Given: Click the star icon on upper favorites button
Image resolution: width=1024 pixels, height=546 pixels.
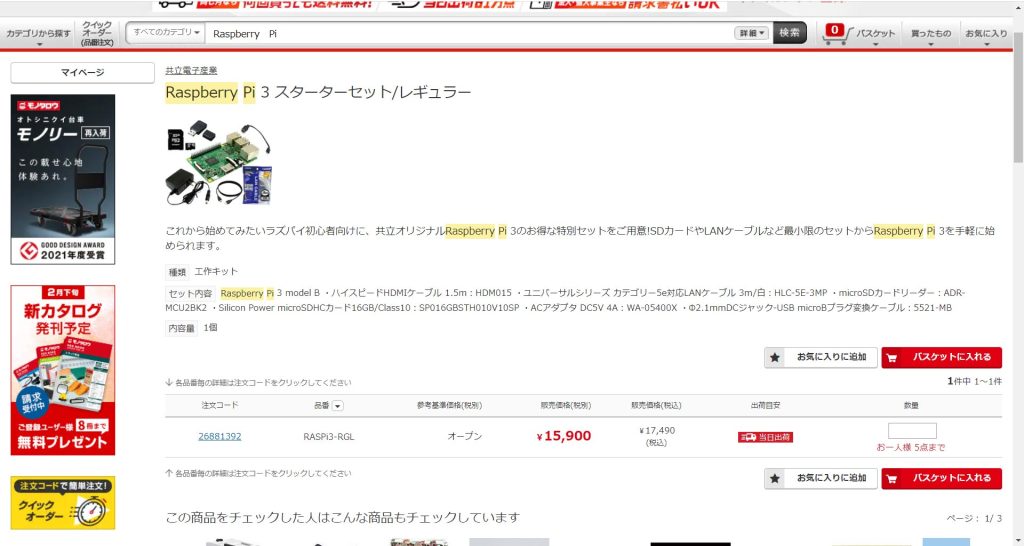Looking at the screenshot, I should click(x=776, y=357).
